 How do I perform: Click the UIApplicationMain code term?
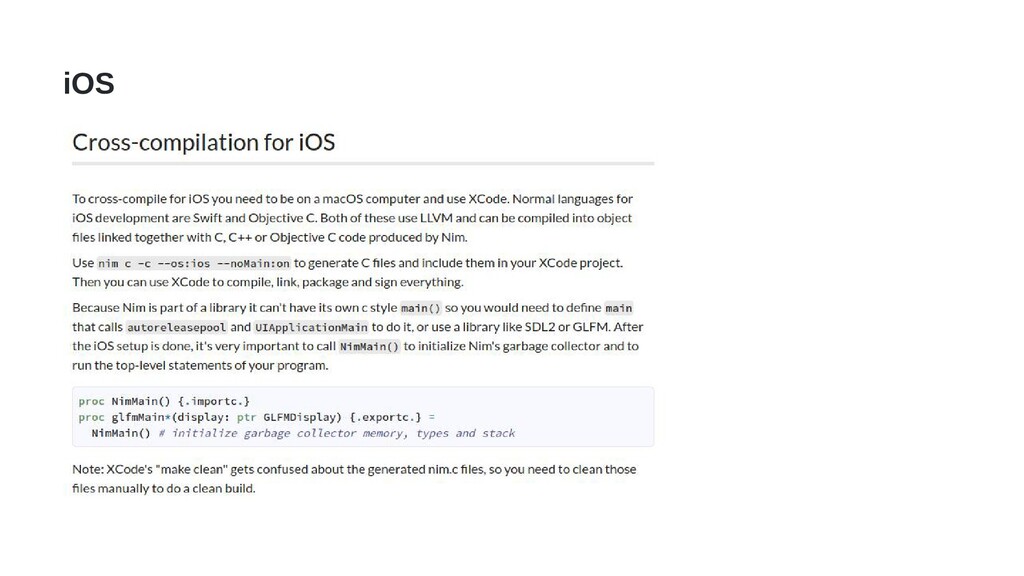click(x=311, y=327)
